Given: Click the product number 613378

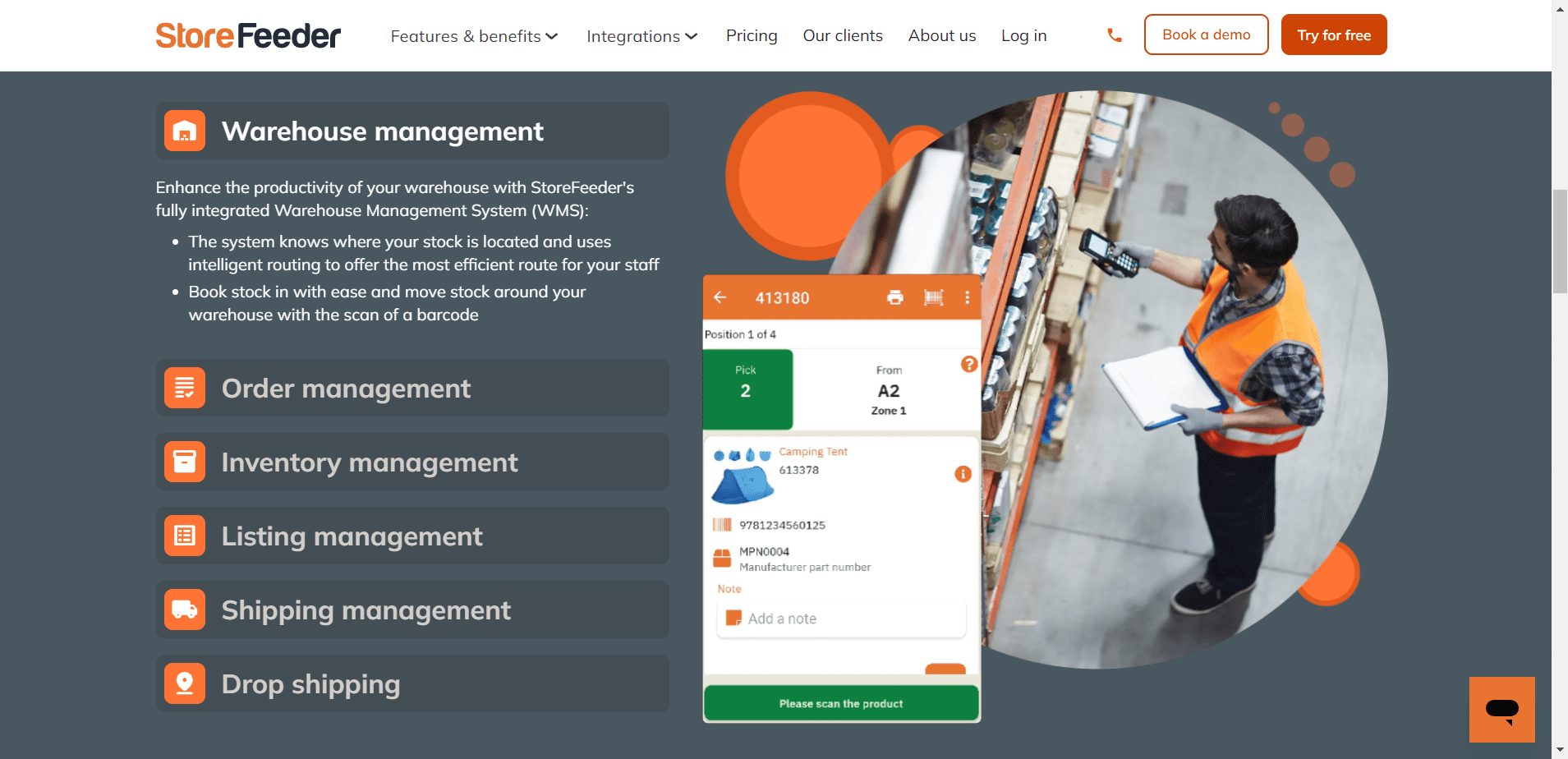Looking at the screenshot, I should pyautogui.click(x=799, y=470).
